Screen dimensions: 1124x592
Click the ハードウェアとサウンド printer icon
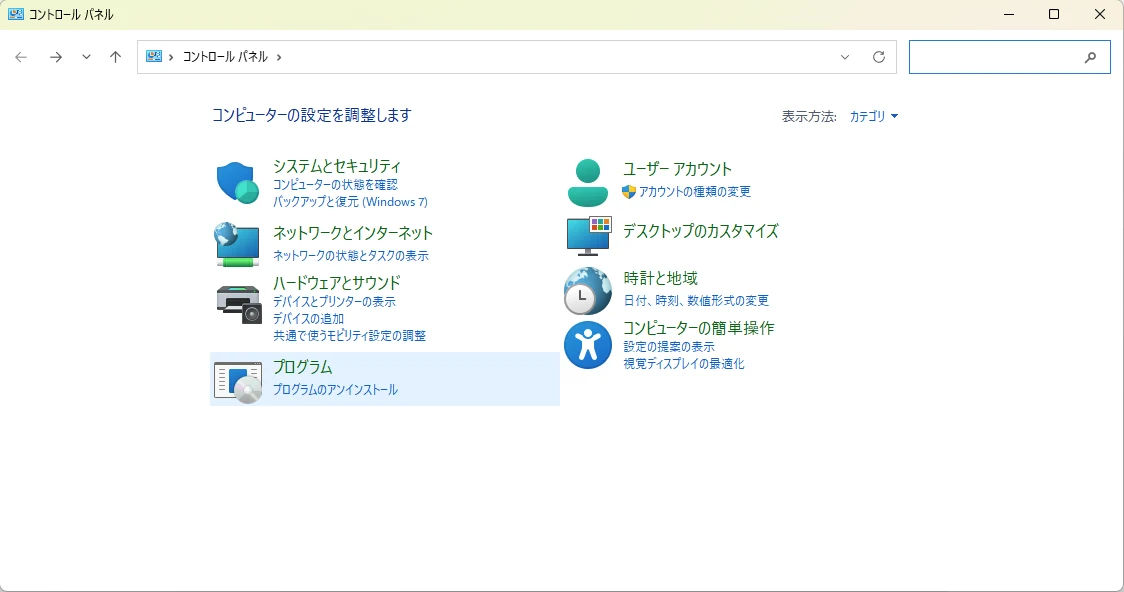click(x=239, y=304)
